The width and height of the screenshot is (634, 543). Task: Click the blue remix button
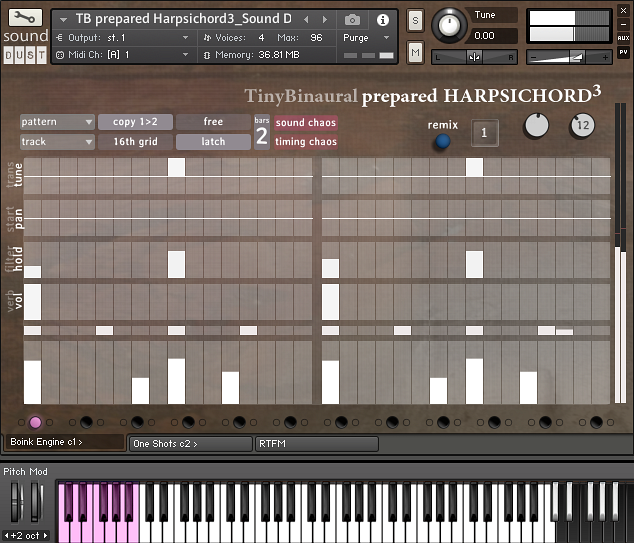coord(443,141)
